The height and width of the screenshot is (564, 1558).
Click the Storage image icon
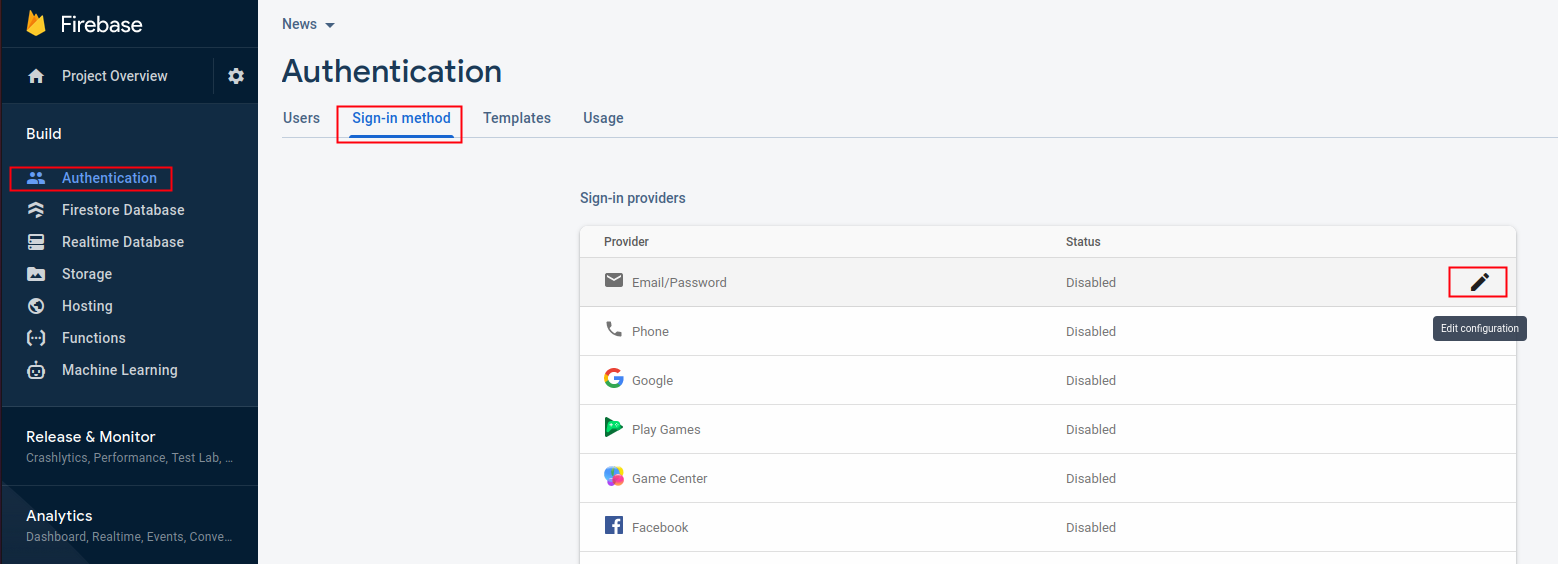(x=36, y=274)
